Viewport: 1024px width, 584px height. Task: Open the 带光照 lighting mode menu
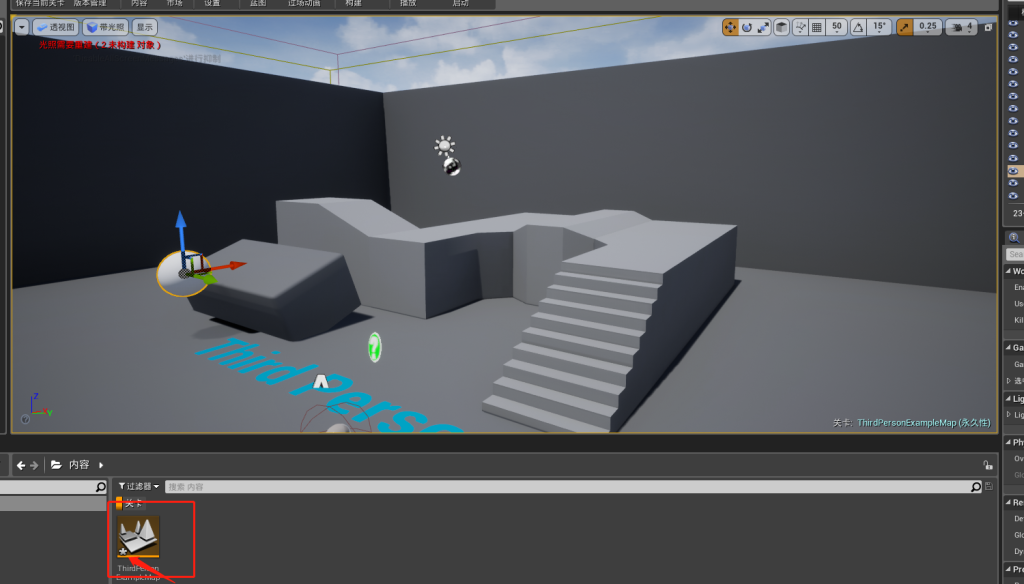[x=105, y=27]
